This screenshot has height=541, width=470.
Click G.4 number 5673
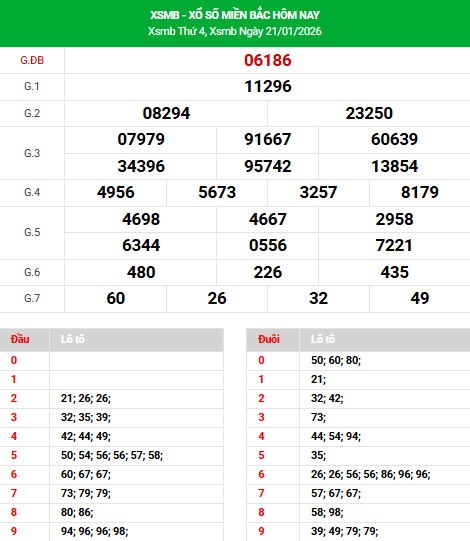[x=217, y=193]
